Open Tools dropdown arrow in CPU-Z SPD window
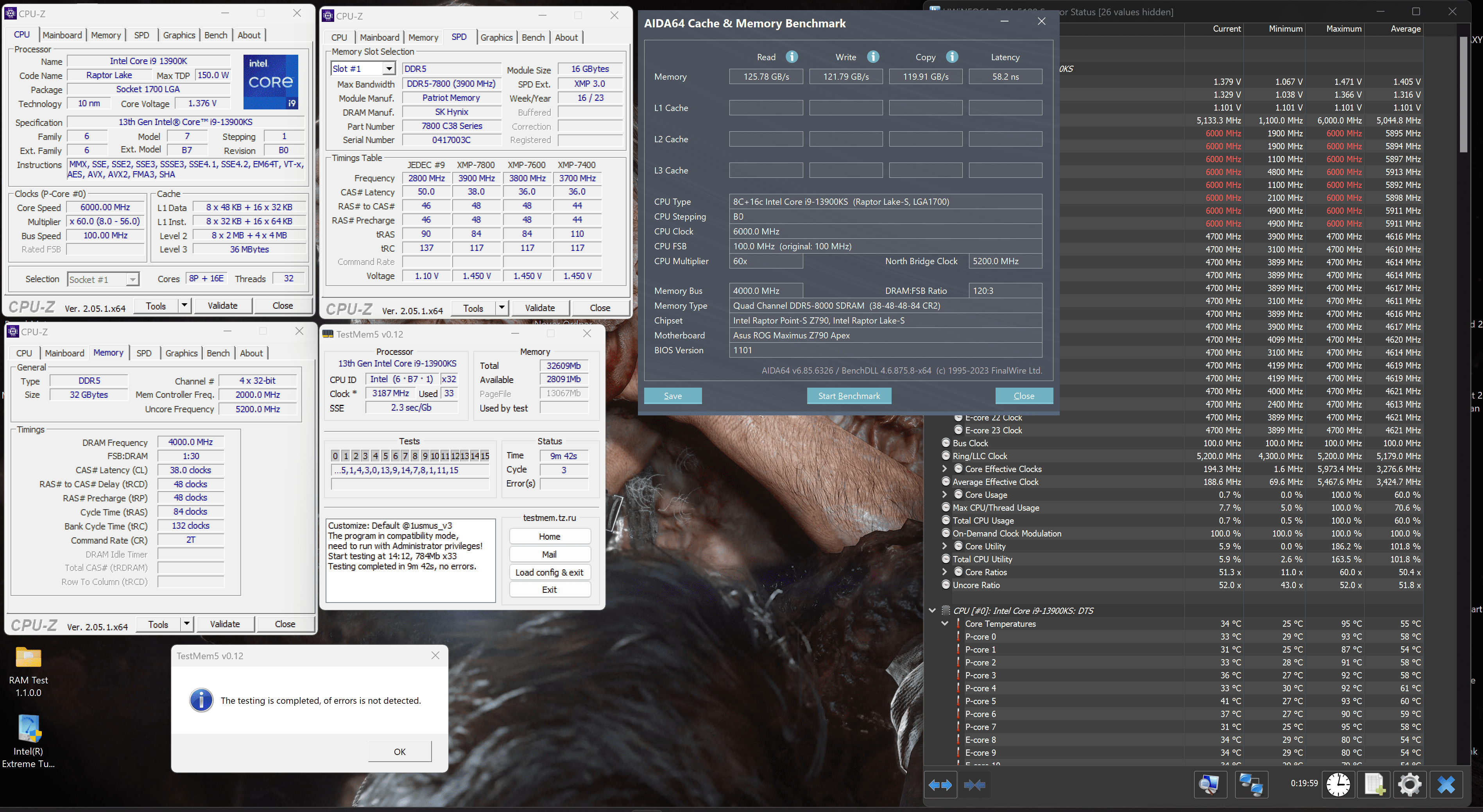Viewport: 1483px width, 812px height. point(501,308)
